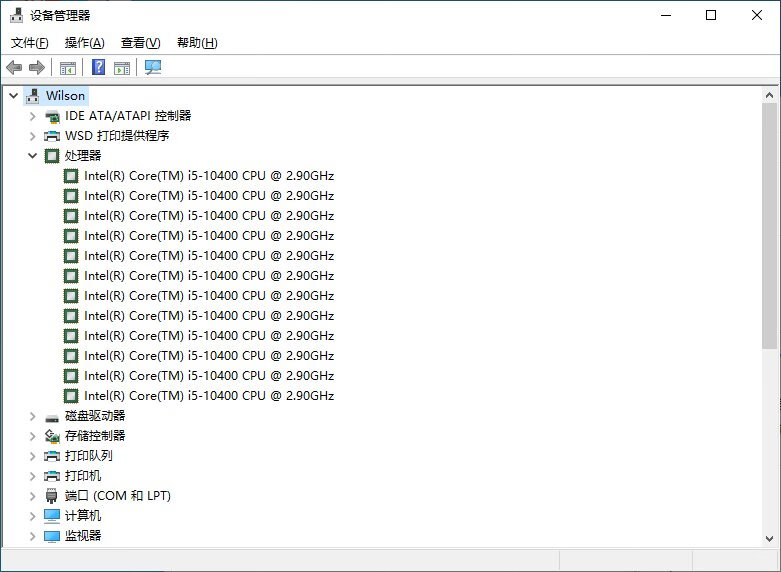Click the Device Manager title bar icon
The width and height of the screenshot is (781, 572).
coord(16,15)
